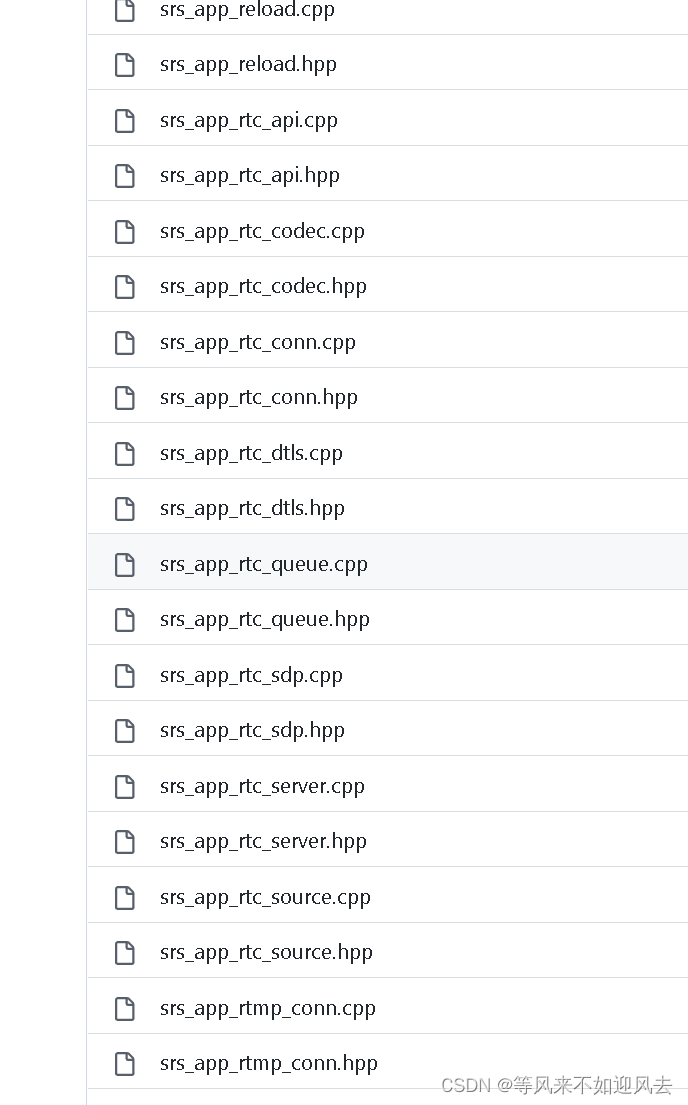The width and height of the screenshot is (688, 1105).
Task: View srs_app_rtc_server.hpp source
Action: click(x=264, y=841)
